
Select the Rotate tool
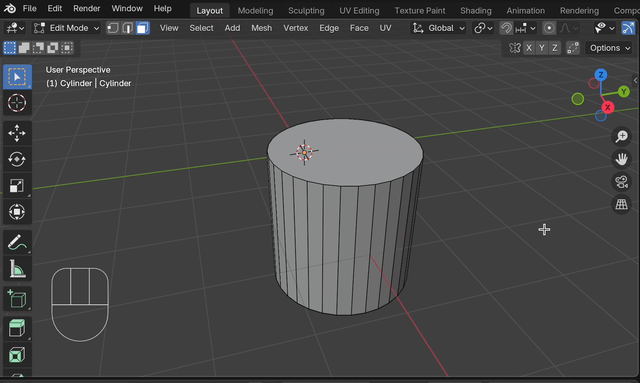point(17,159)
